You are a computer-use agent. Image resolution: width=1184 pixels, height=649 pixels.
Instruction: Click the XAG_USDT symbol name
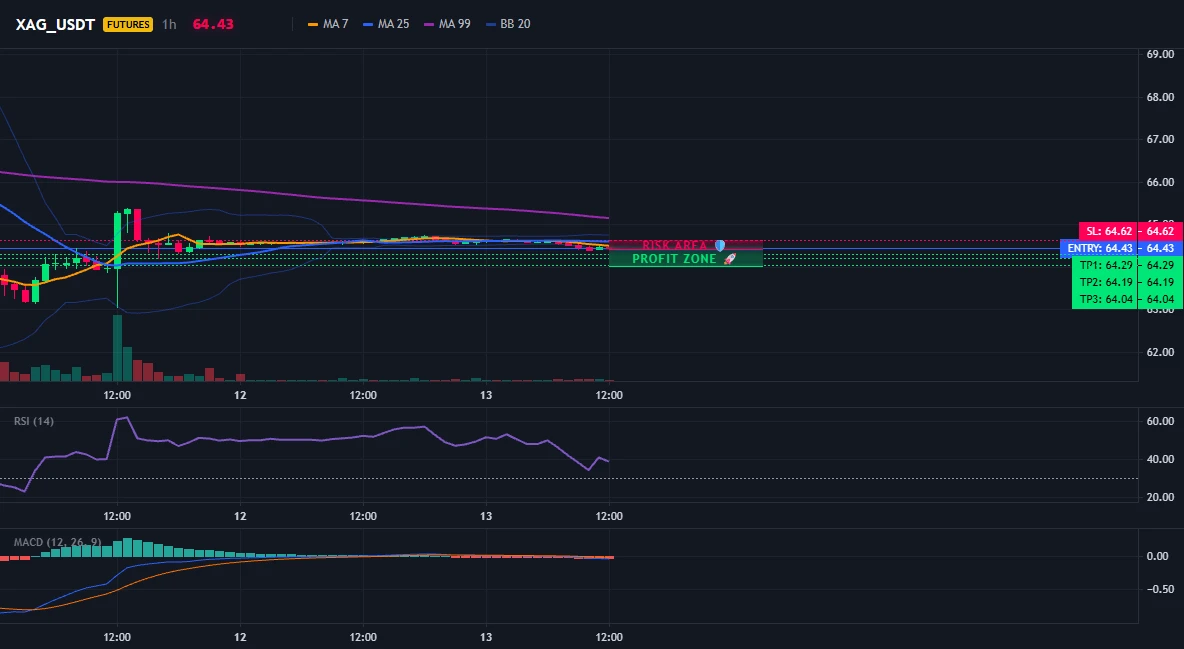55,24
